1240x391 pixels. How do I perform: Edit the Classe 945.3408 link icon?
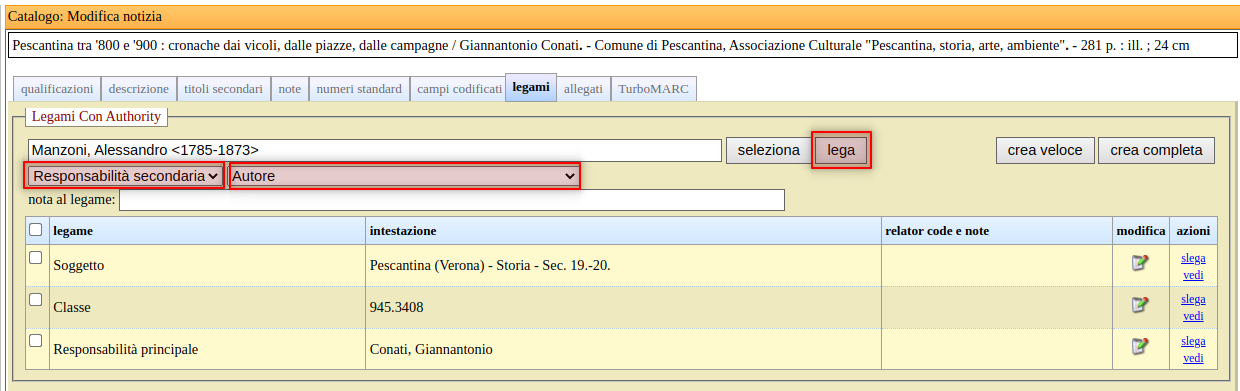pos(1140,305)
